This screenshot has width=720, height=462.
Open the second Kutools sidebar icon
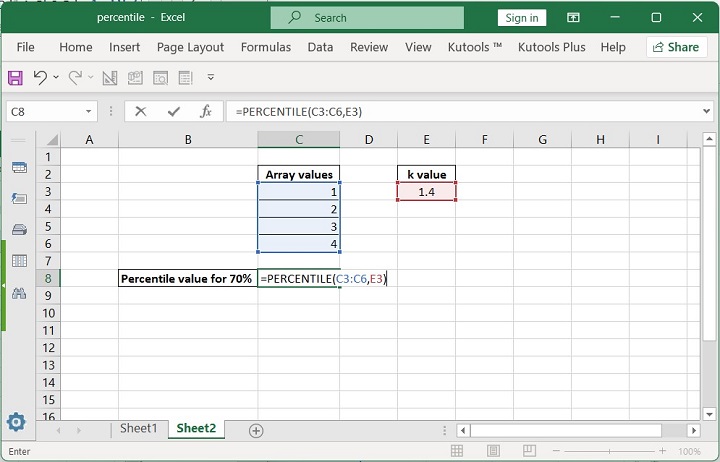point(19,198)
